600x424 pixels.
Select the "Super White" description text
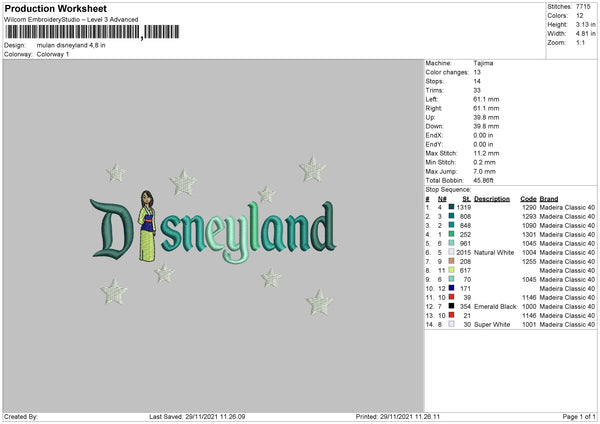click(492, 324)
